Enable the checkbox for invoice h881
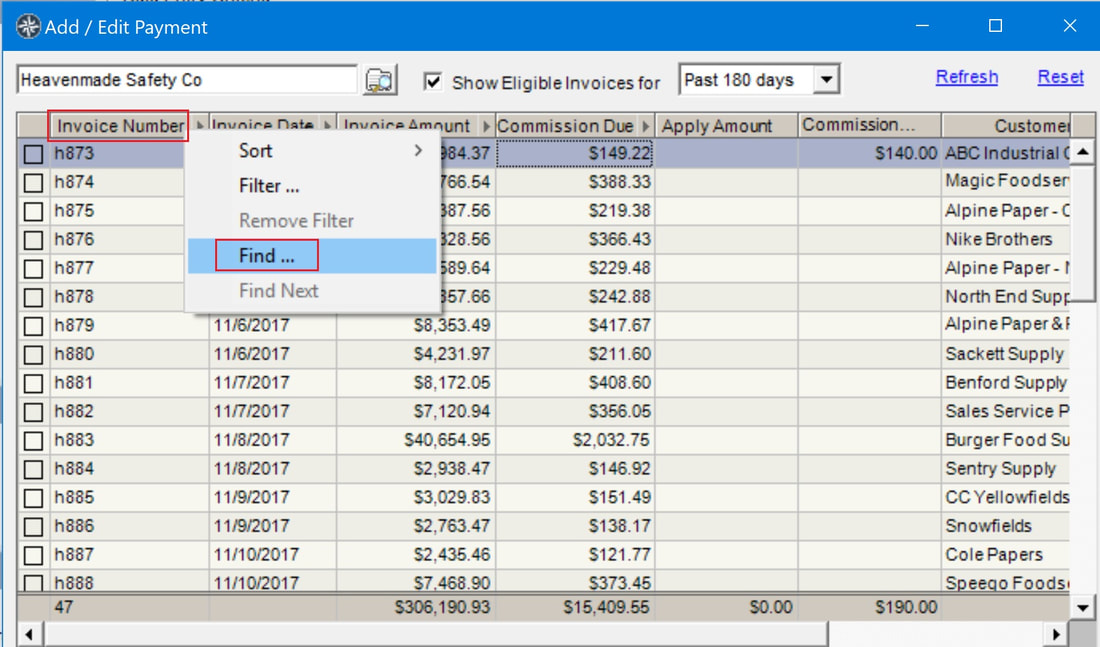Image resolution: width=1100 pixels, height=647 pixels. click(33, 383)
